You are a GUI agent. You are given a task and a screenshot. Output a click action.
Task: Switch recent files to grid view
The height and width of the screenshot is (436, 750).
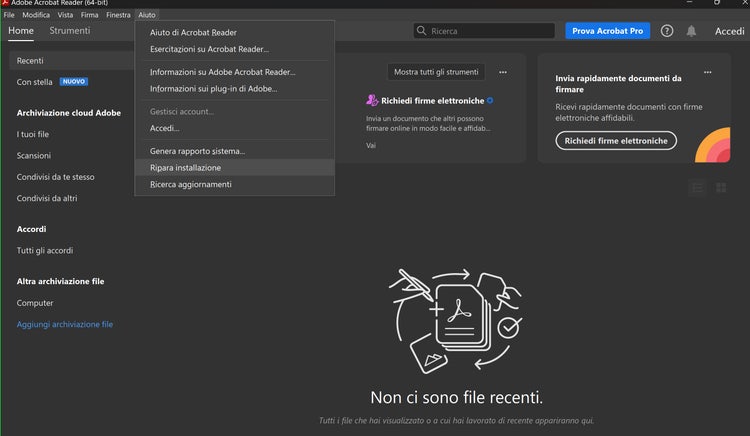click(721, 188)
